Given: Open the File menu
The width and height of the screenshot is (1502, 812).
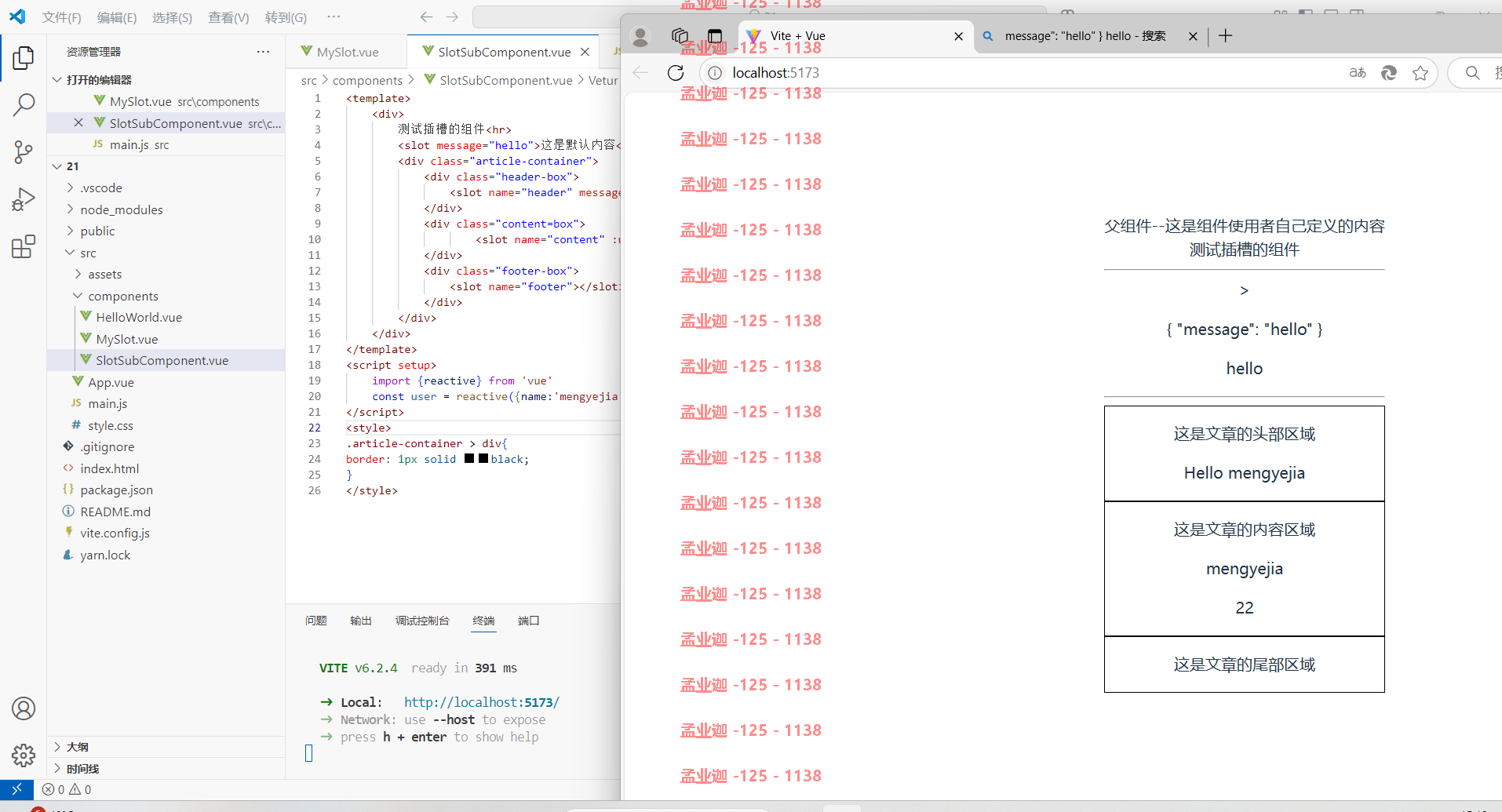Looking at the screenshot, I should point(61,17).
